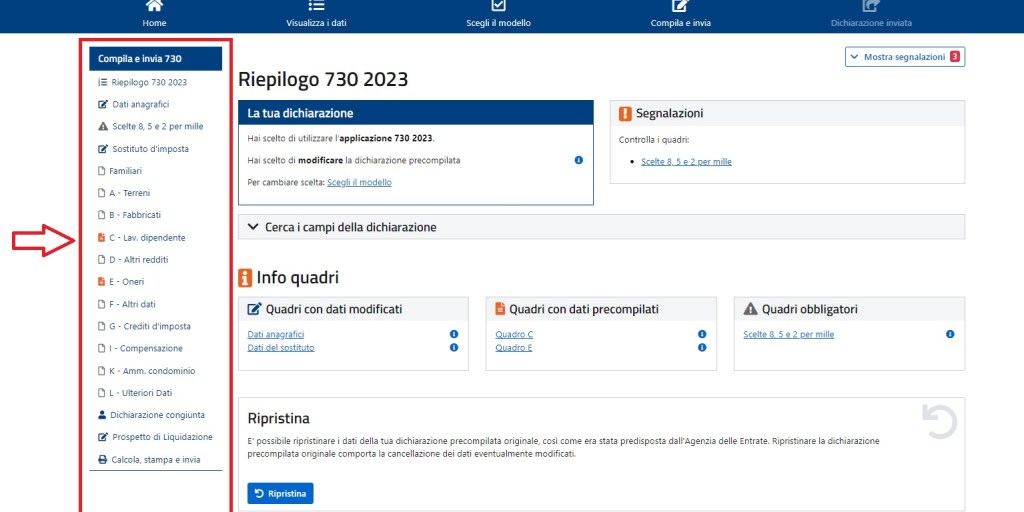This screenshot has width=1024, height=512.
Task: Open quadro B - Fabbricati
Action: (129, 215)
